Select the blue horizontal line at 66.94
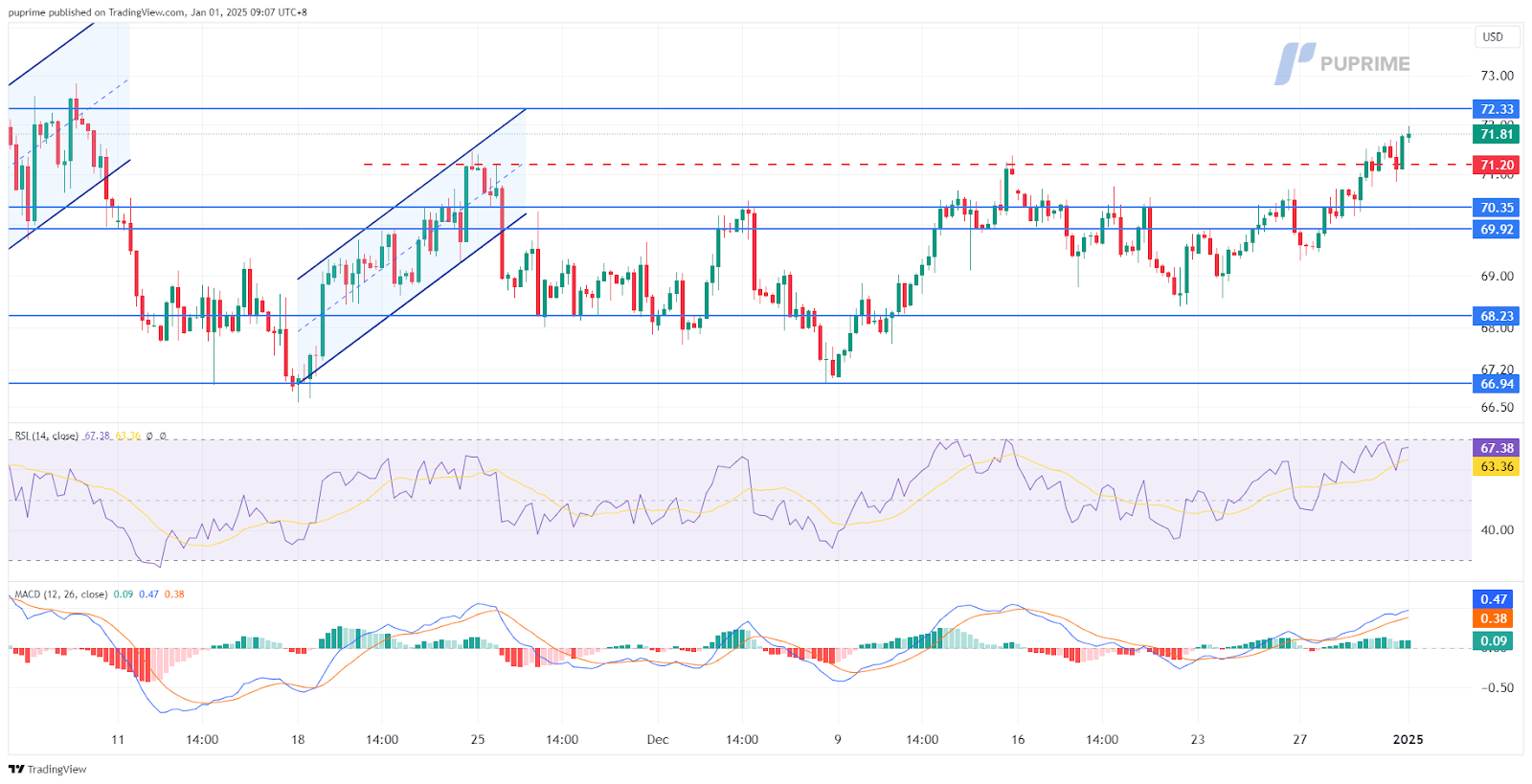The height and width of the screenshot is (784, 1532). tap(739, 383)
